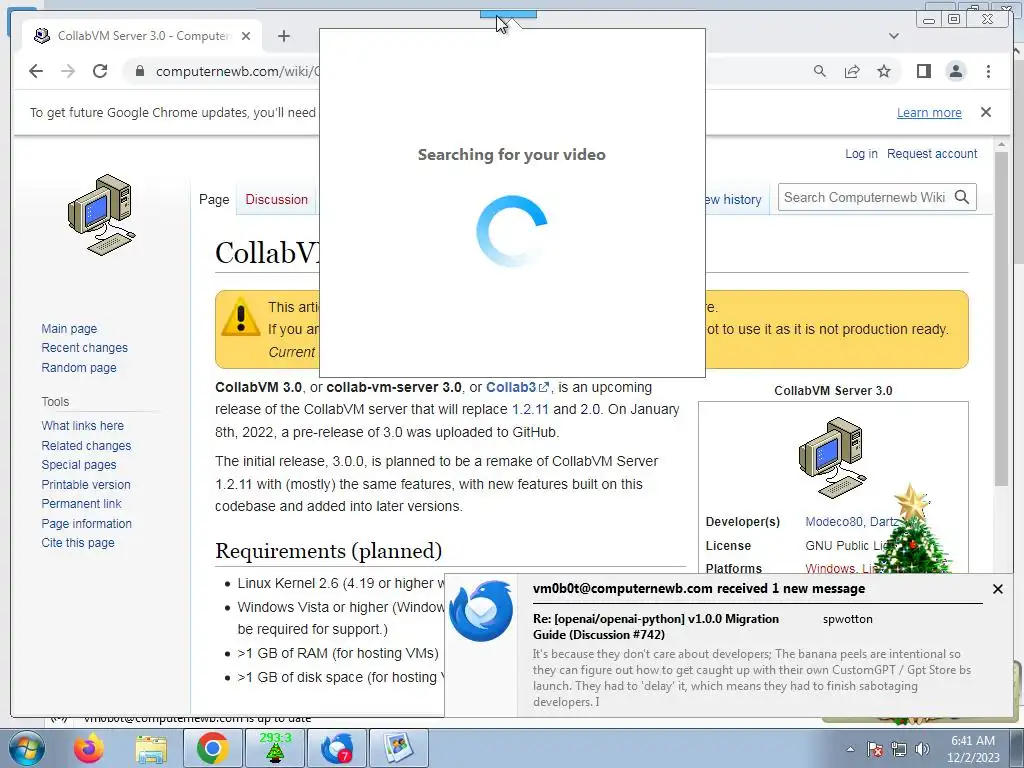
Task: Click the Learn more link
Action: pos(929,112)
